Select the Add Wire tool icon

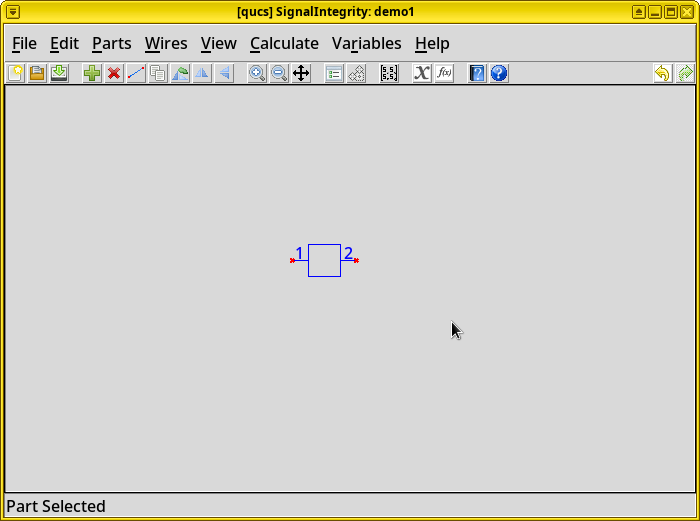pyautogui.click(x=136, y=73)
